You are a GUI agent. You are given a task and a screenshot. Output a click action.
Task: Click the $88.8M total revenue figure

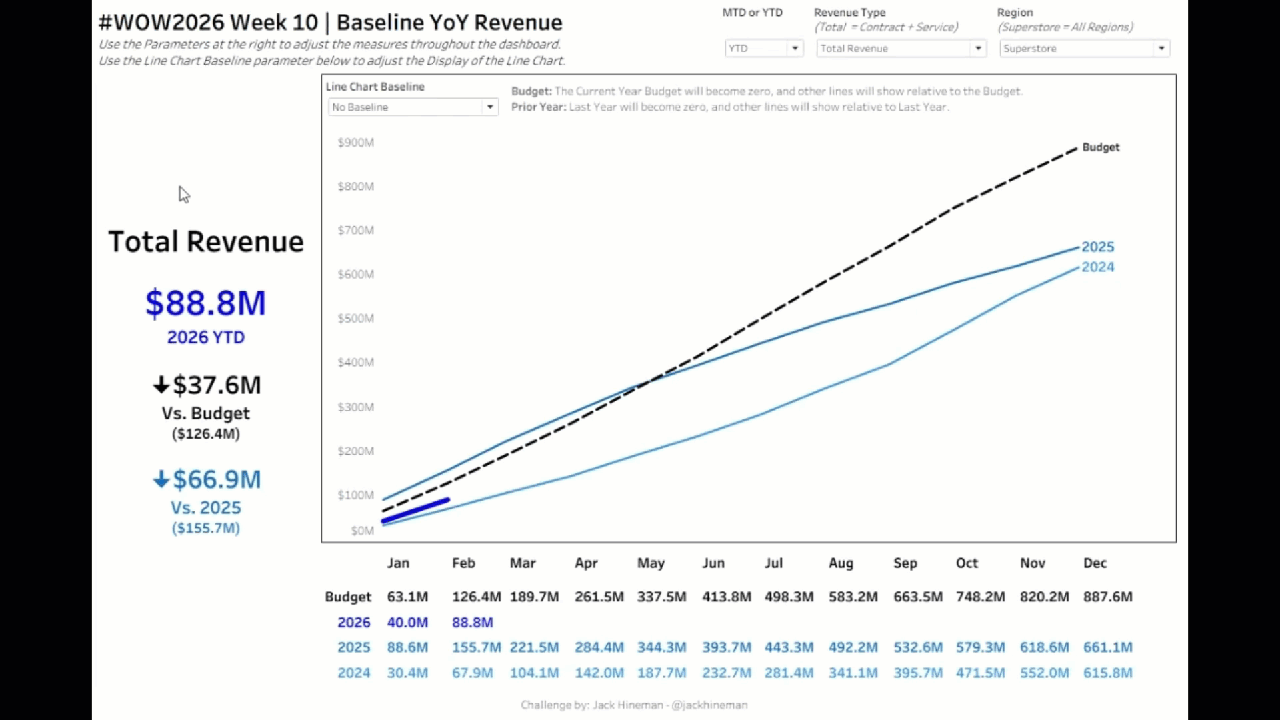[x=205, y=303]
